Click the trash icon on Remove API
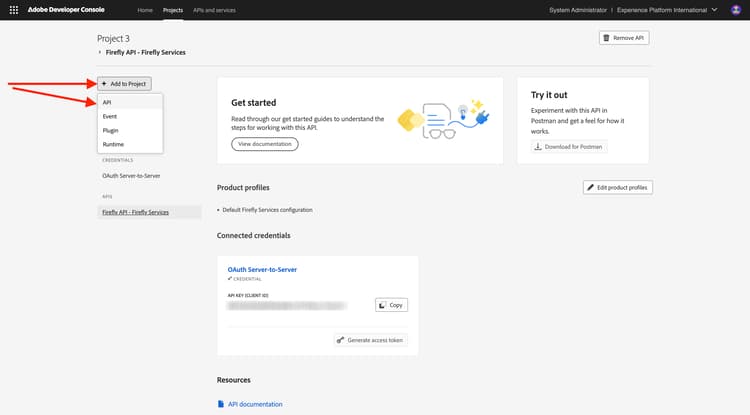The image size is (750, 415). pos(606,37)
